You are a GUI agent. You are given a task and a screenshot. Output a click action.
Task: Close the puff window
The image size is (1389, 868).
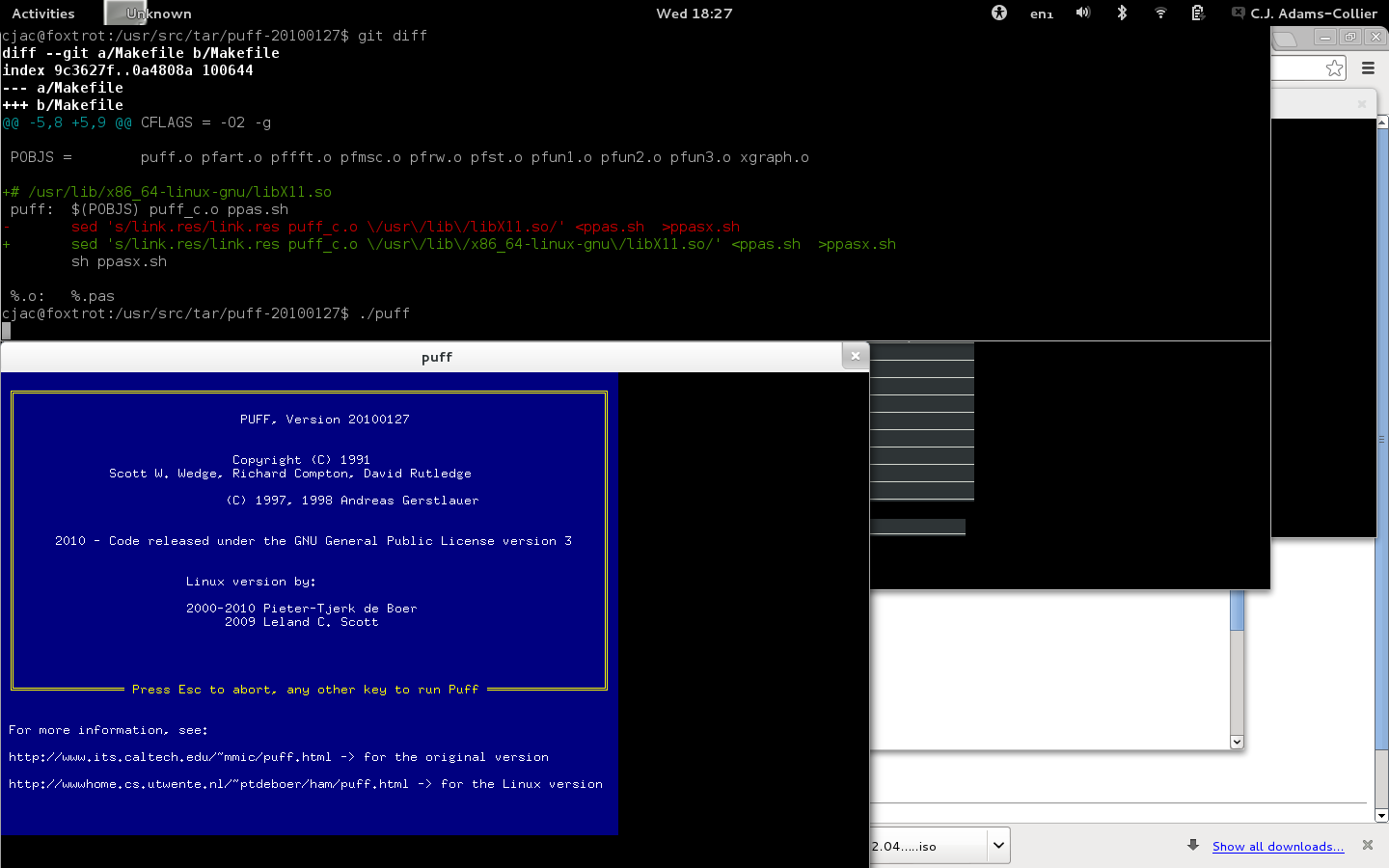click(855, 356)
